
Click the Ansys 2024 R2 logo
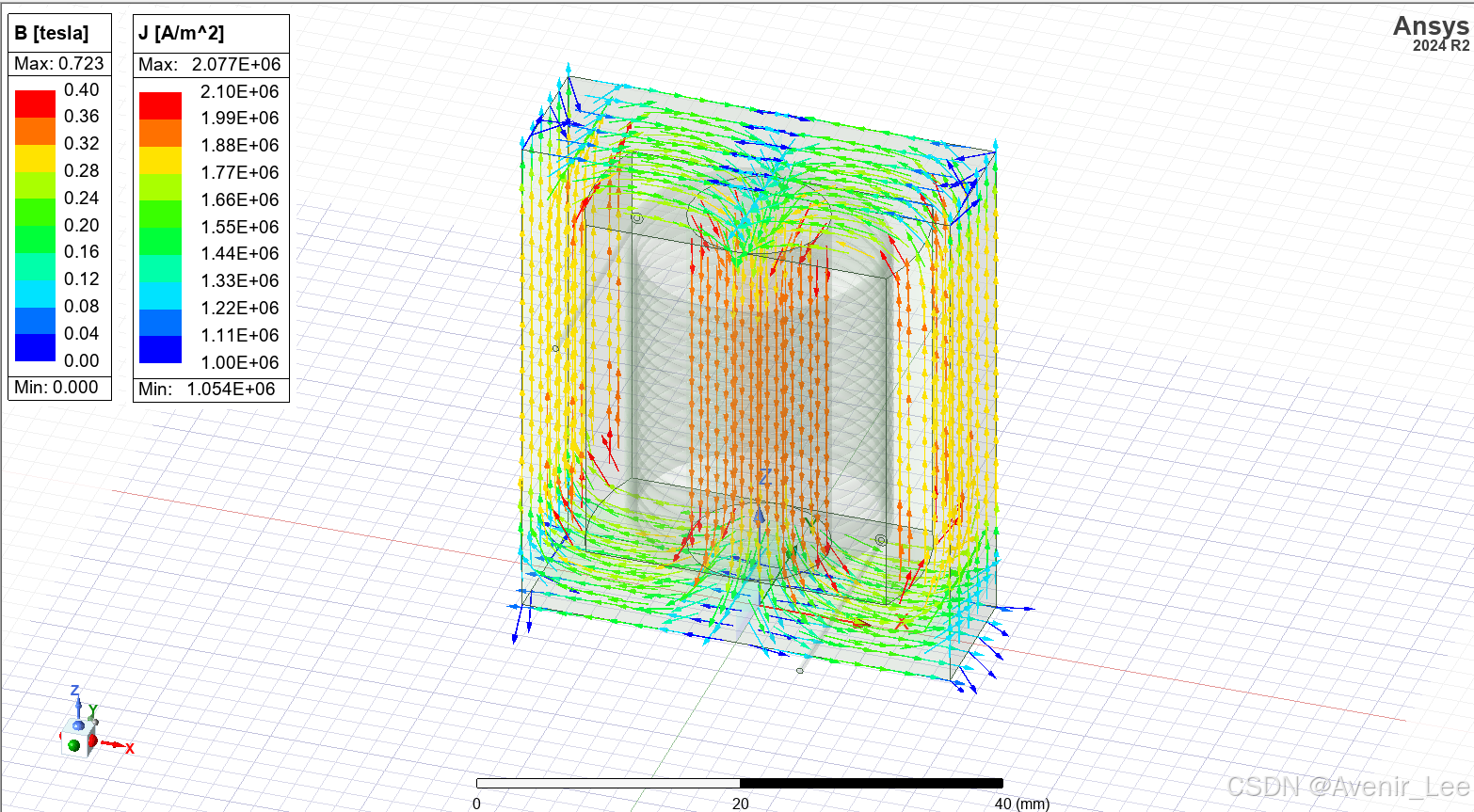click(x=1431, y=33)
